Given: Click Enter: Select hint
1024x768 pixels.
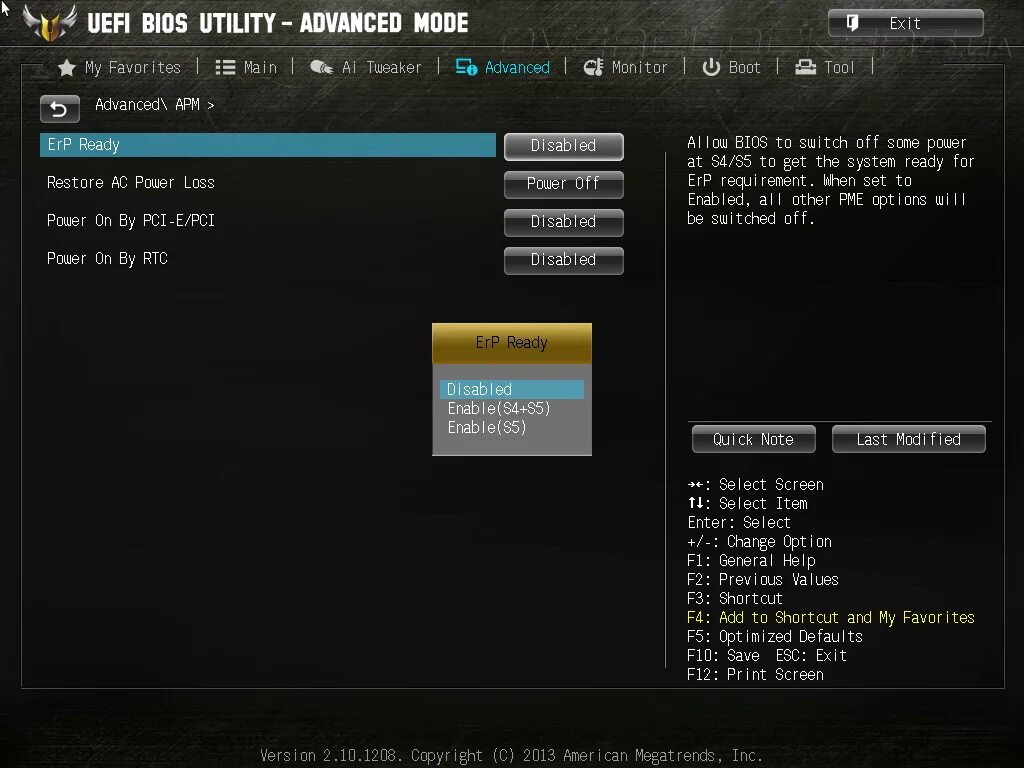Looking at the screenshot, I should click(739, 522).
